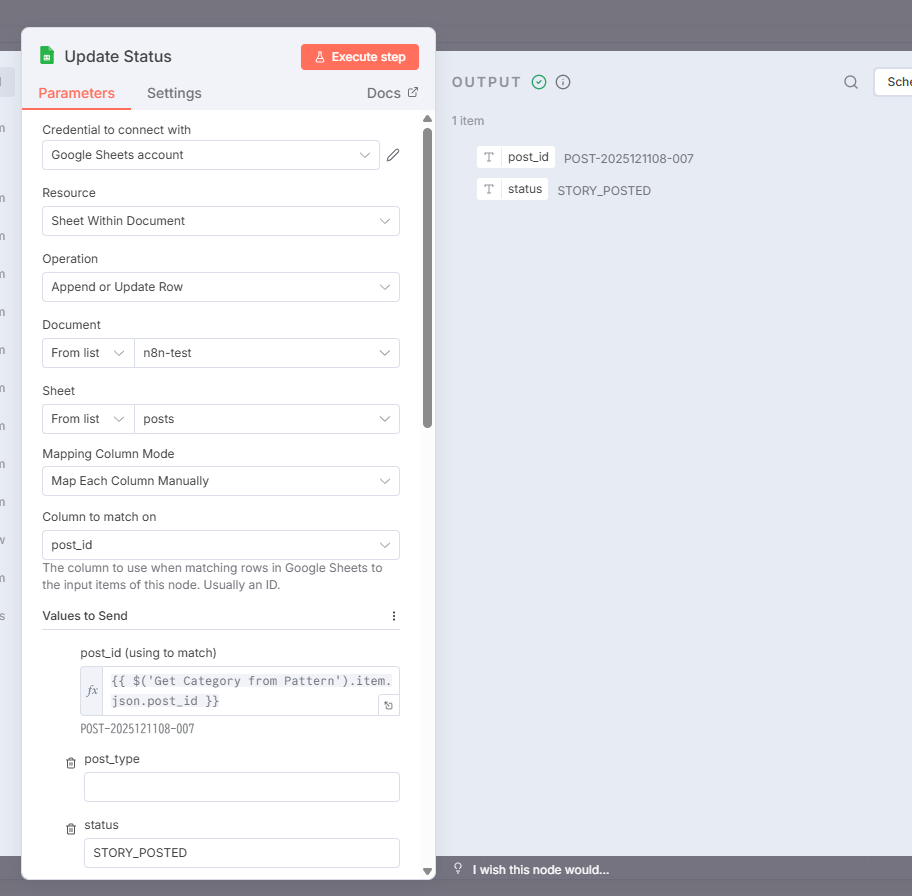Delete the post_type field with trash icon
This screenshot has height=896, width=912.
[71, 763]
